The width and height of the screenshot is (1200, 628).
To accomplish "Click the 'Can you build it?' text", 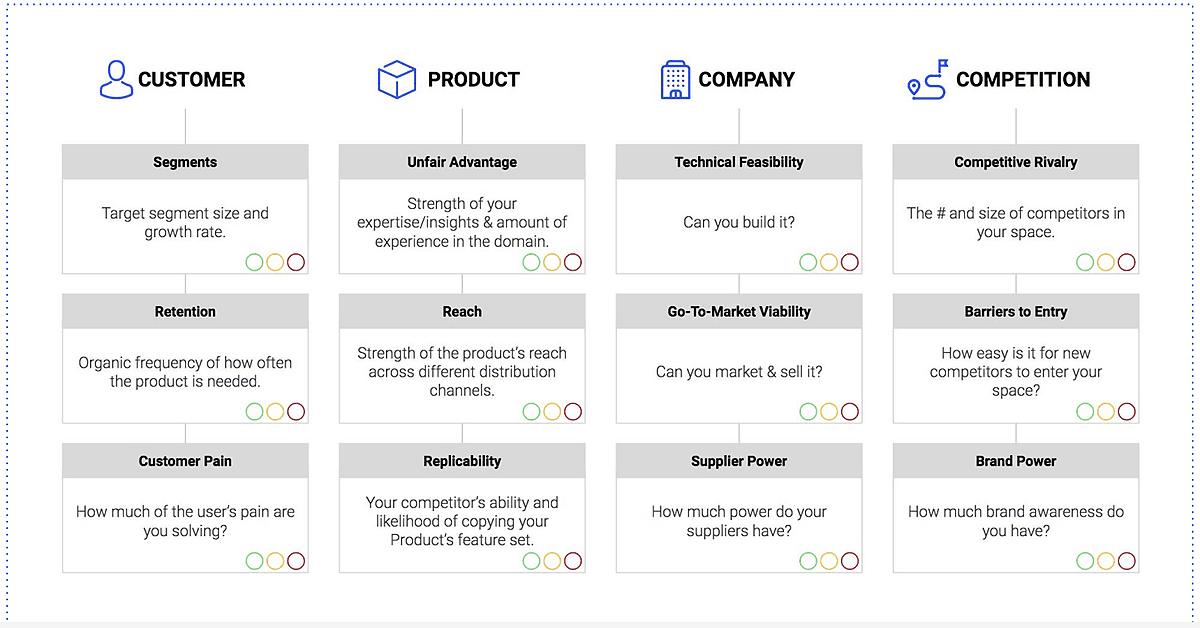I will click(739, 222).
